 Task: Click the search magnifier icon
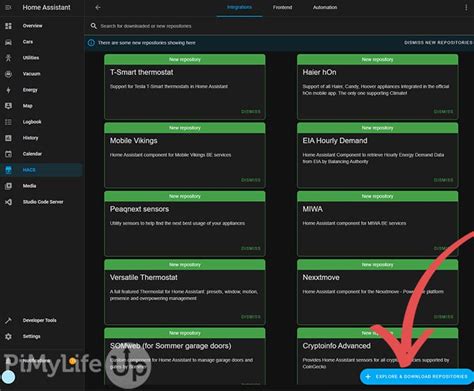[x=94, y=26]
